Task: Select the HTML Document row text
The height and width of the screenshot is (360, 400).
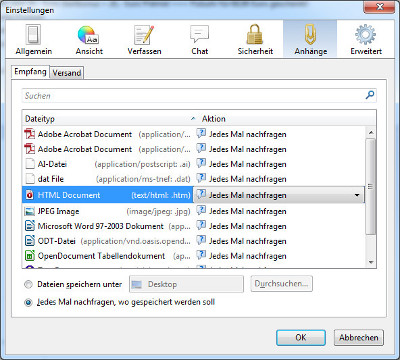Action: pyautogui.click(x=69, y=195)
